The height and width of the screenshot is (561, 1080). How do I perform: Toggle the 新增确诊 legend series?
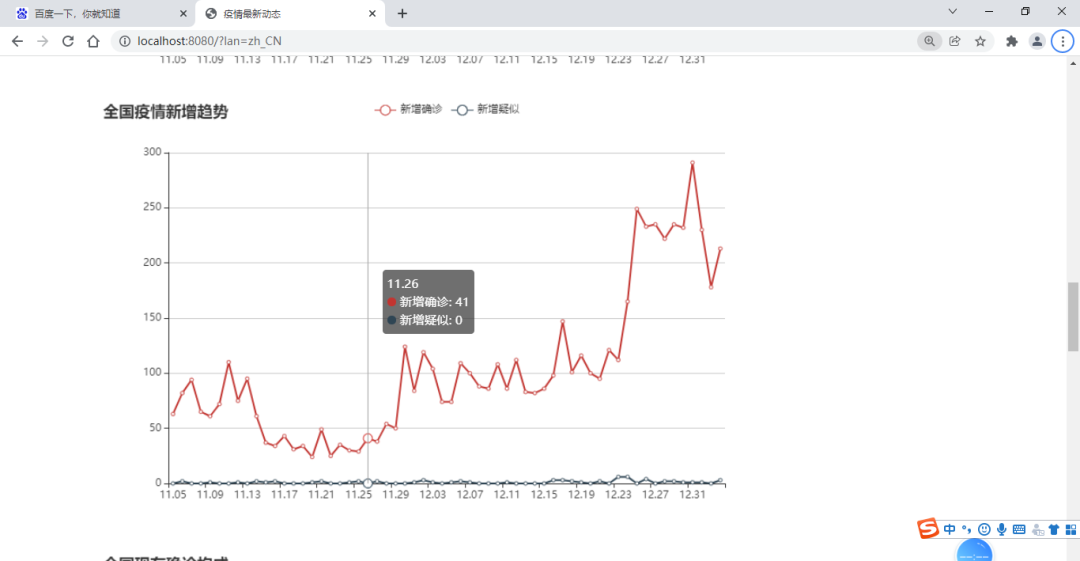pos(408,110)
